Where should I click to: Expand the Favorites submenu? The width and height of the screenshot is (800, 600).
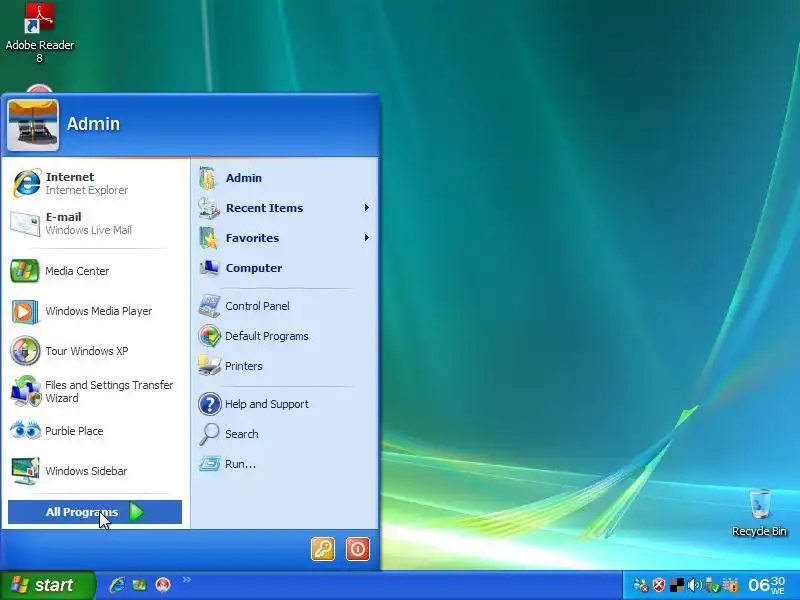pyautogui.click(x=285, y=238)
